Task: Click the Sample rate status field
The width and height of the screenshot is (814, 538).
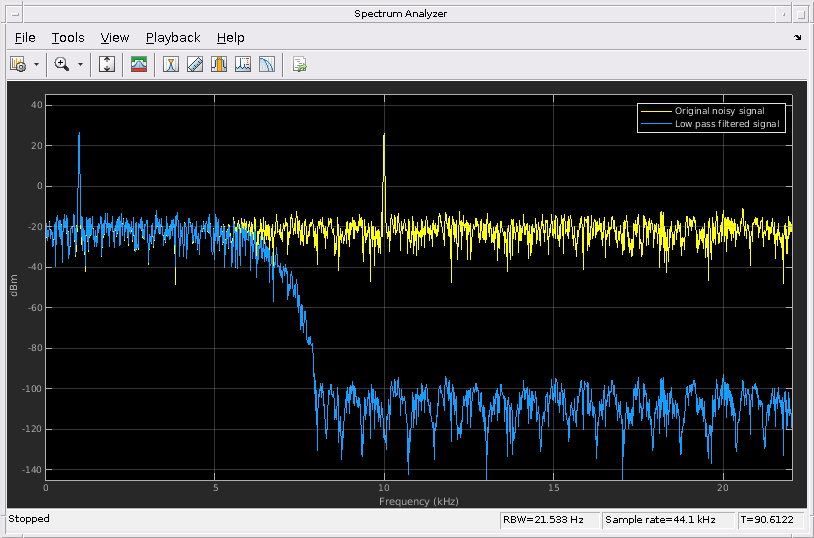Action: 667,520
